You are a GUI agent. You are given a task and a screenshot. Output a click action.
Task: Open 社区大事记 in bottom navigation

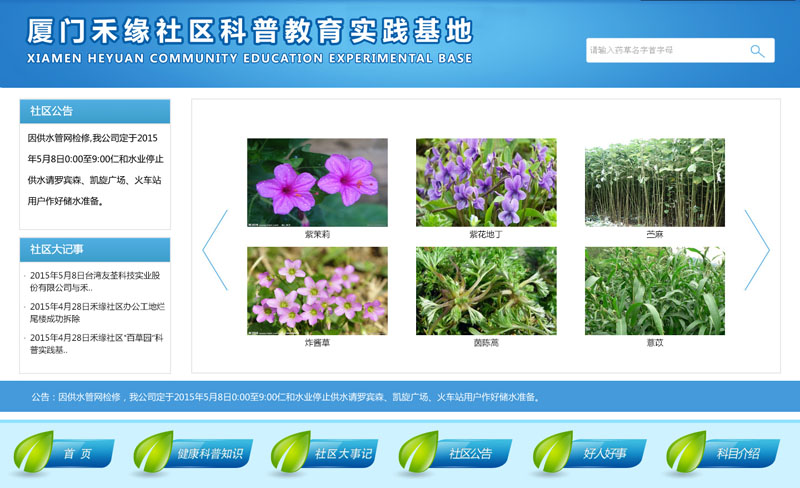click(x=343, y=453)
